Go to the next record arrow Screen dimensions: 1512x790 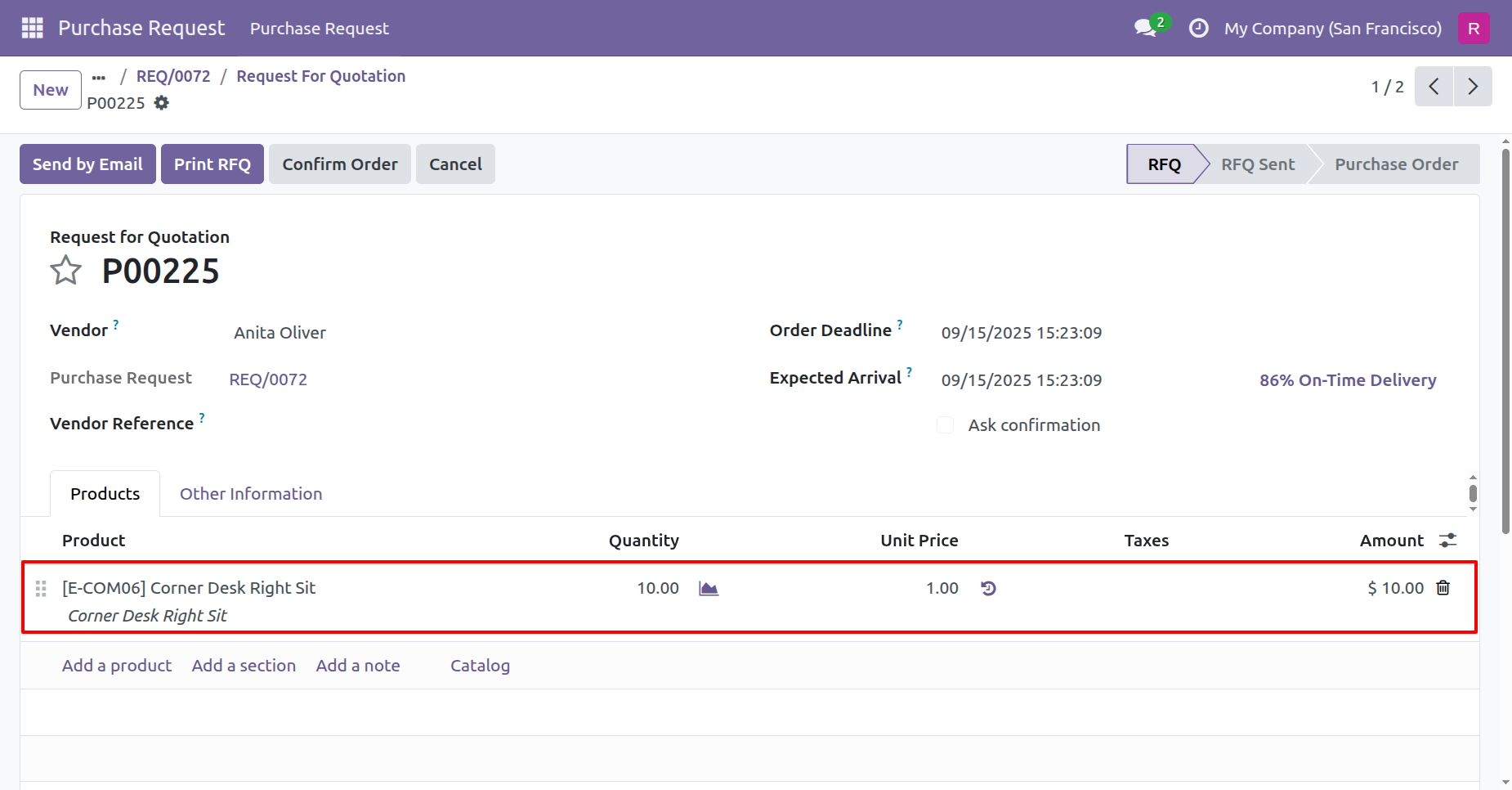pos(1472,87)
